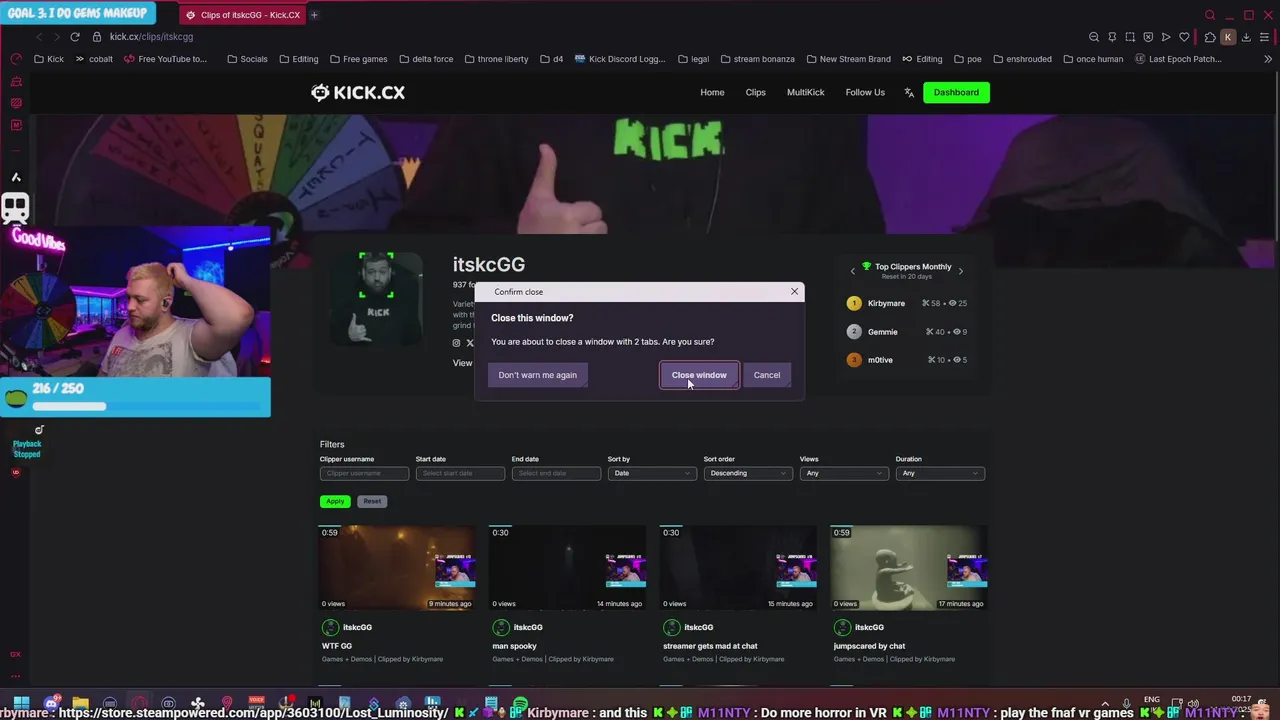Open the delta force bookmarks folder
Screen dimensions: 1280x720
coord(425,59)
